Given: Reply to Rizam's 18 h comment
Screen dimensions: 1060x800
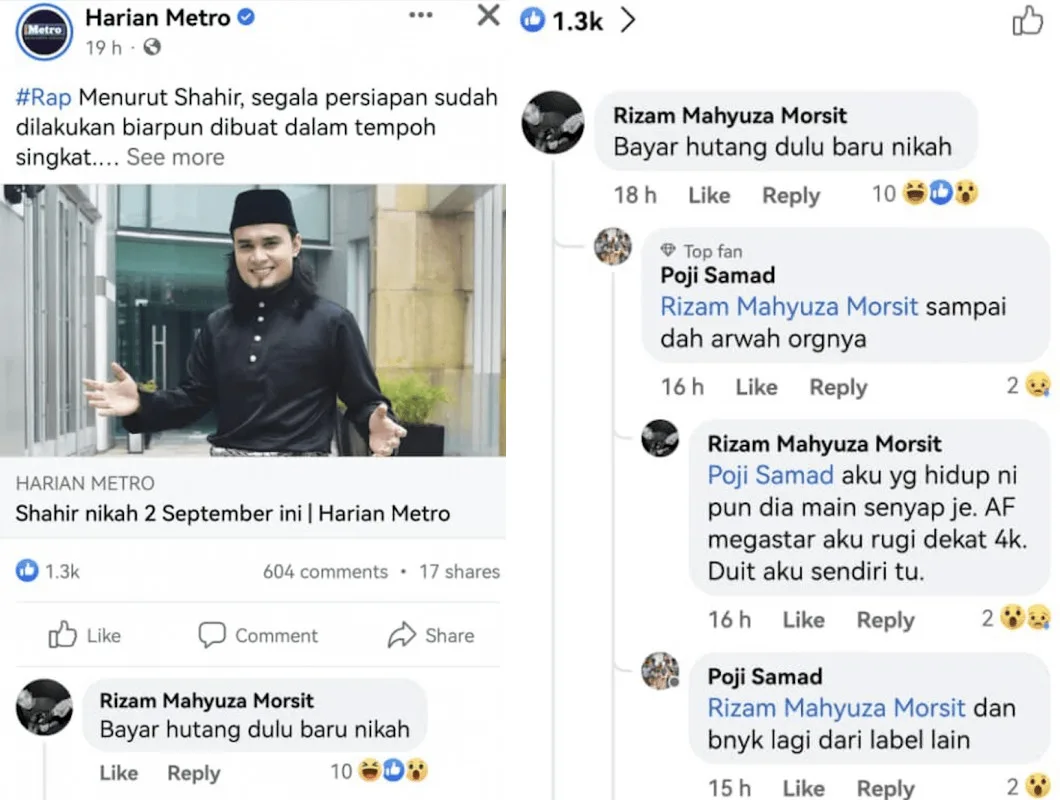Looking at the screenshot, I should [790, 195].
